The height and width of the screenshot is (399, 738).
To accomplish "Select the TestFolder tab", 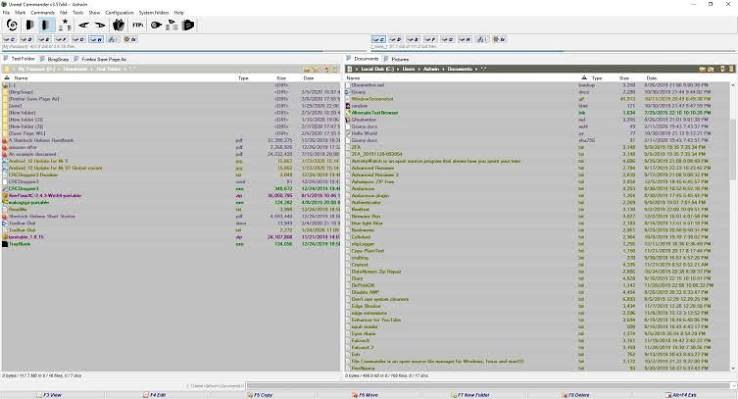I will pos(20,59).
